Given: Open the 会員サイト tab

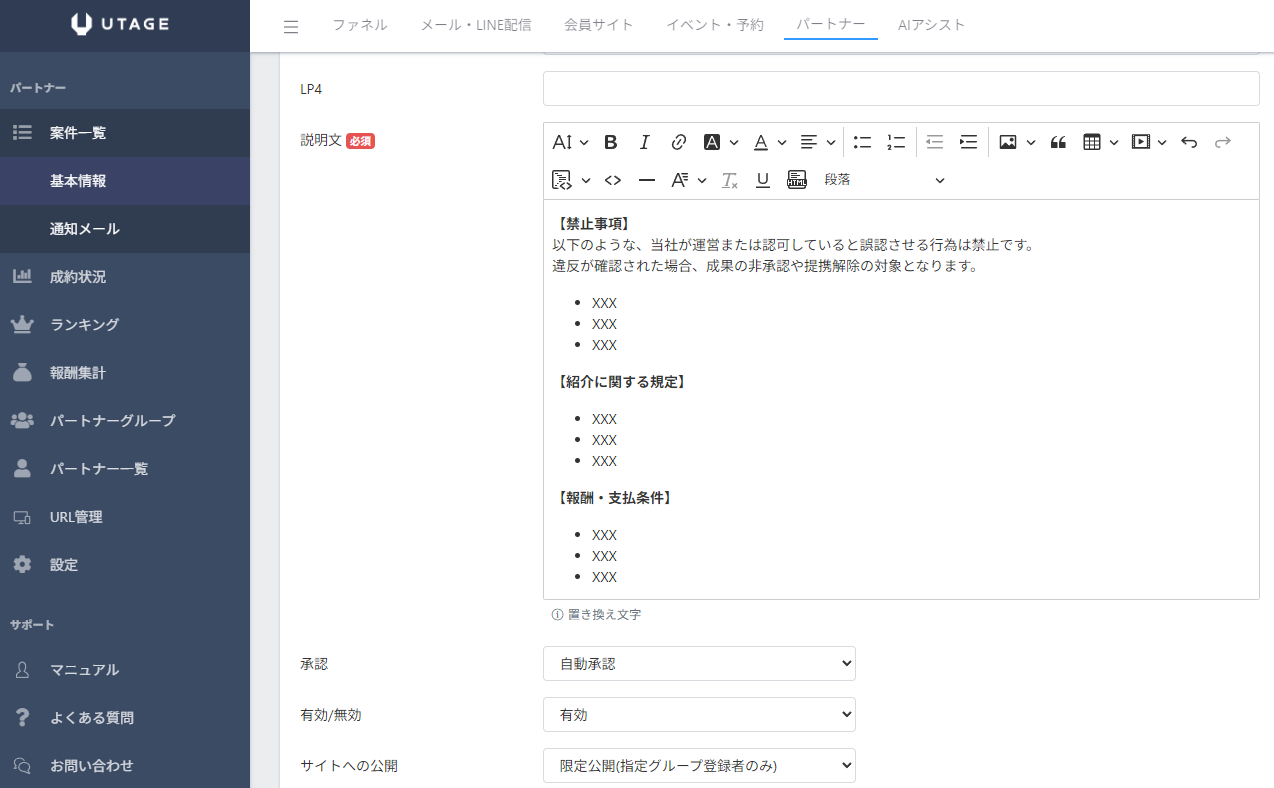Looking at the screenshot, I should [x=598, y=25].
